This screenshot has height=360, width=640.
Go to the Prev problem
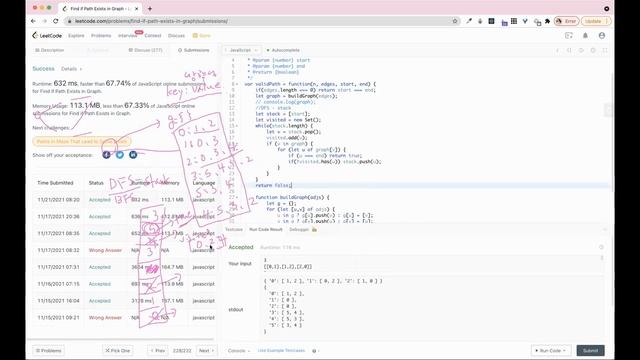pos(158,351)
